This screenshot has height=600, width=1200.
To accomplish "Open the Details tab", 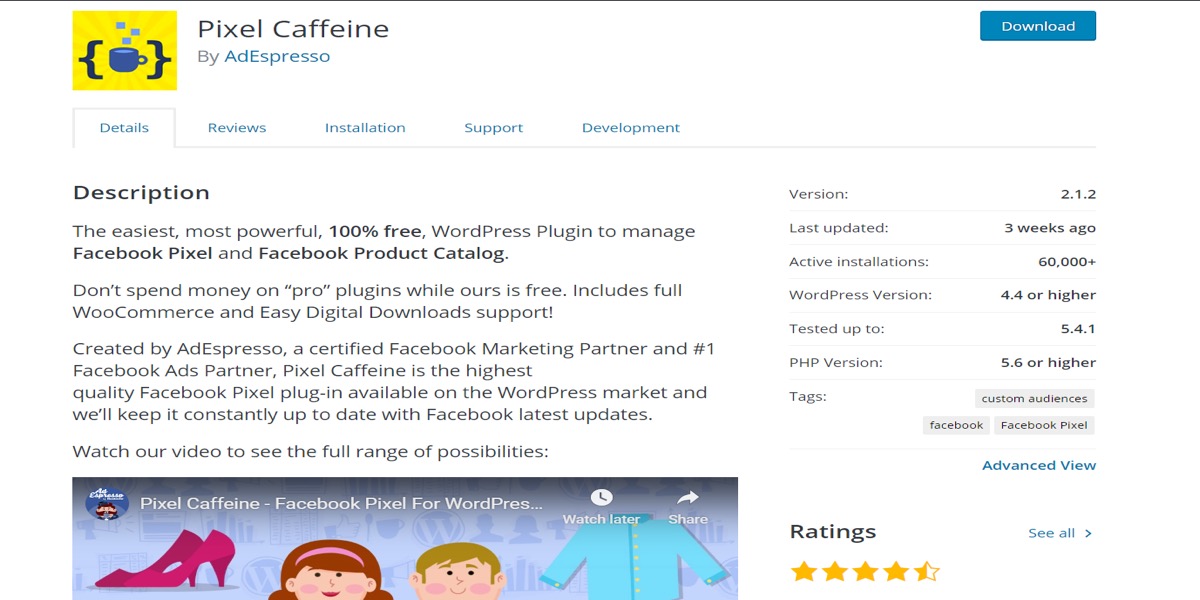I will tap(124, 128).
